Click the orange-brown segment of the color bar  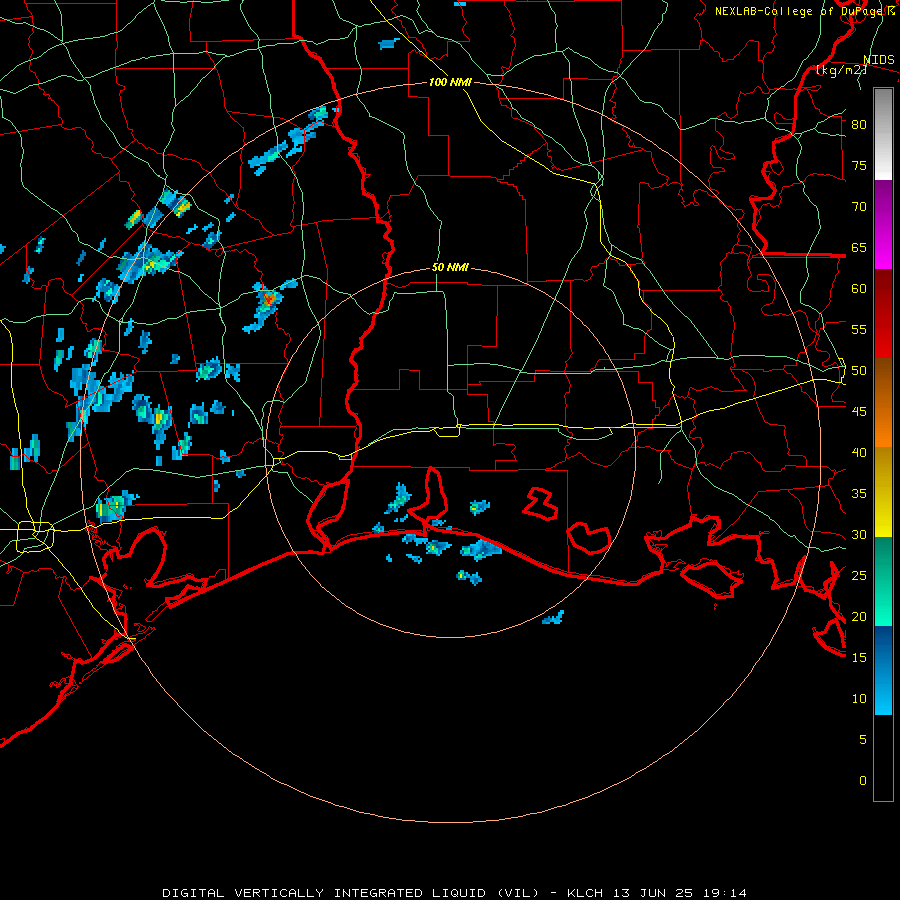(x=883, y=403)
